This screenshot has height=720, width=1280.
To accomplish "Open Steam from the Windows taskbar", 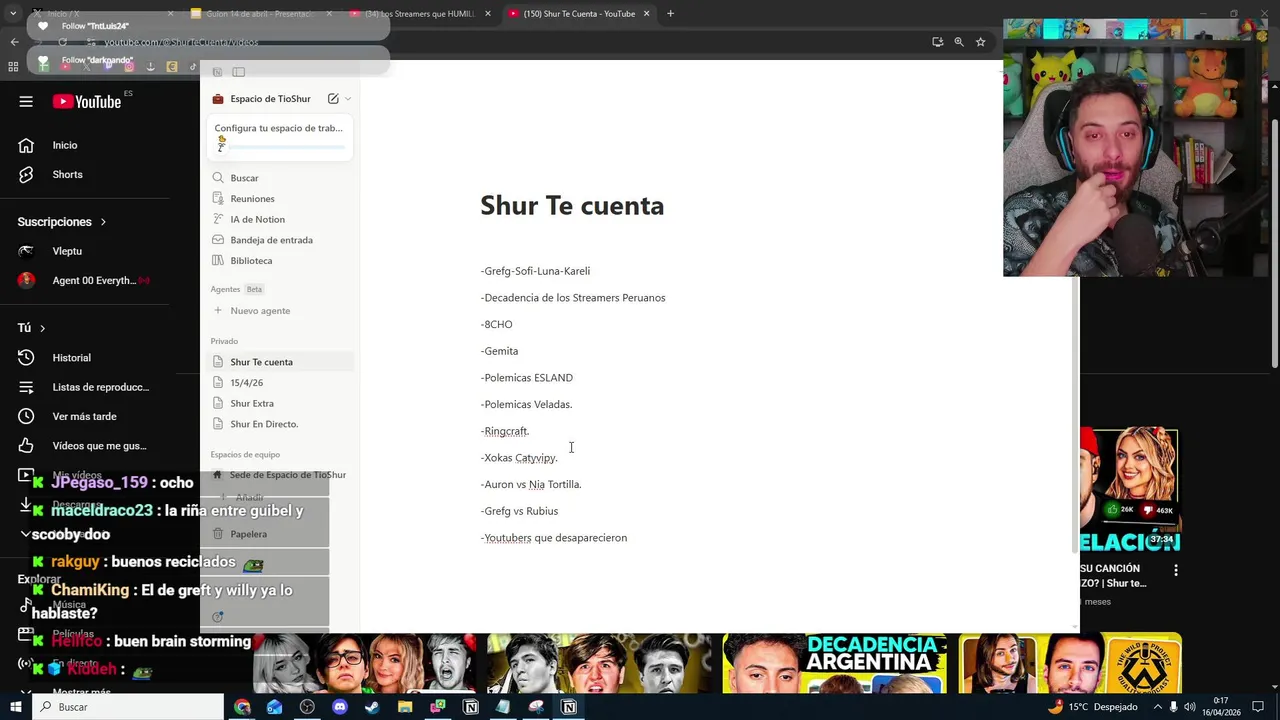I will (x=372, y=707).
